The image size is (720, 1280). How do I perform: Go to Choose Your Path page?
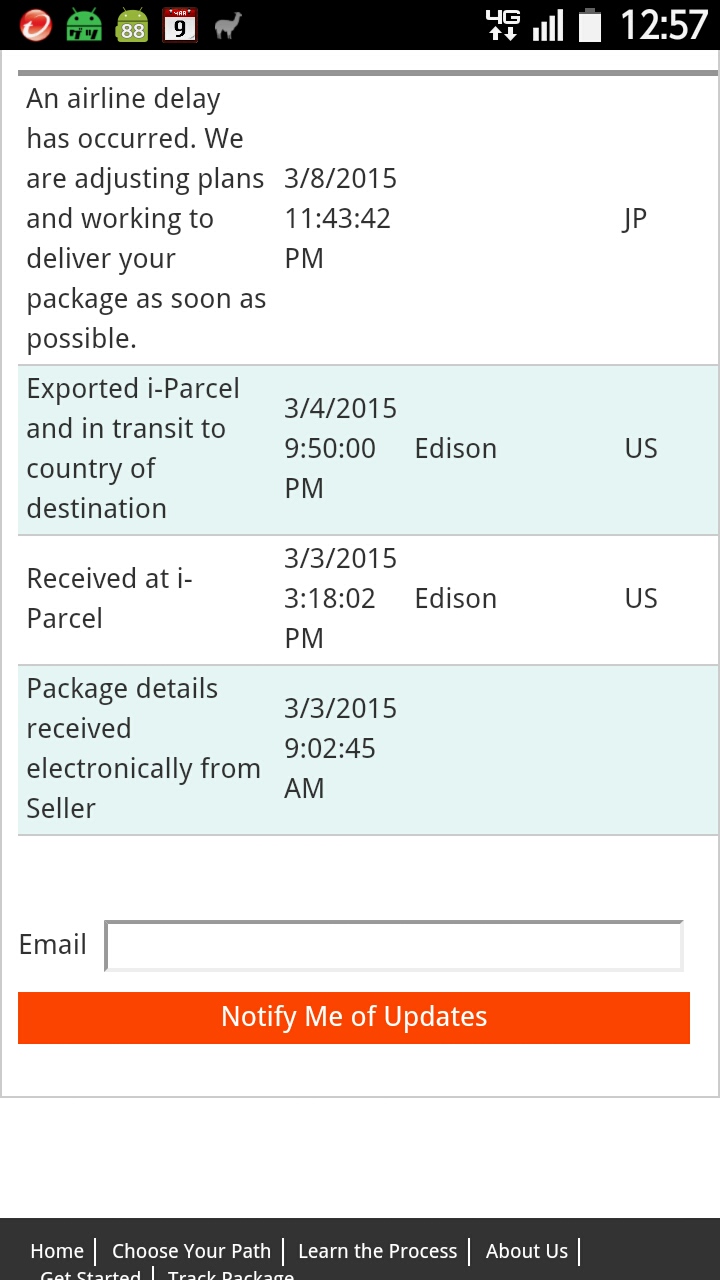coord(191,1251)
